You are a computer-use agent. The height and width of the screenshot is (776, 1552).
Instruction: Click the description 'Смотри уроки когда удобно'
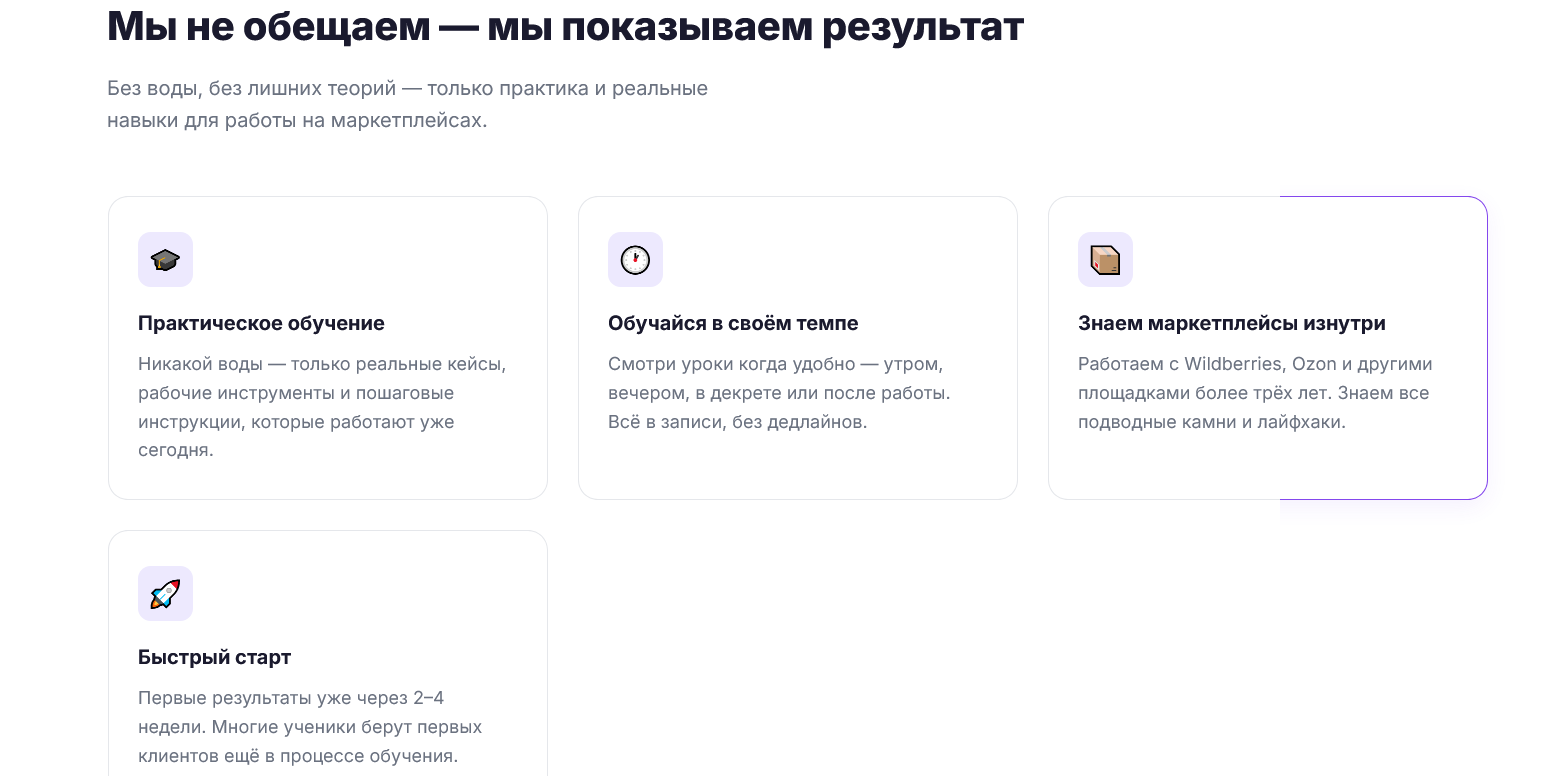pyautogui.click(x=779, y=393)
